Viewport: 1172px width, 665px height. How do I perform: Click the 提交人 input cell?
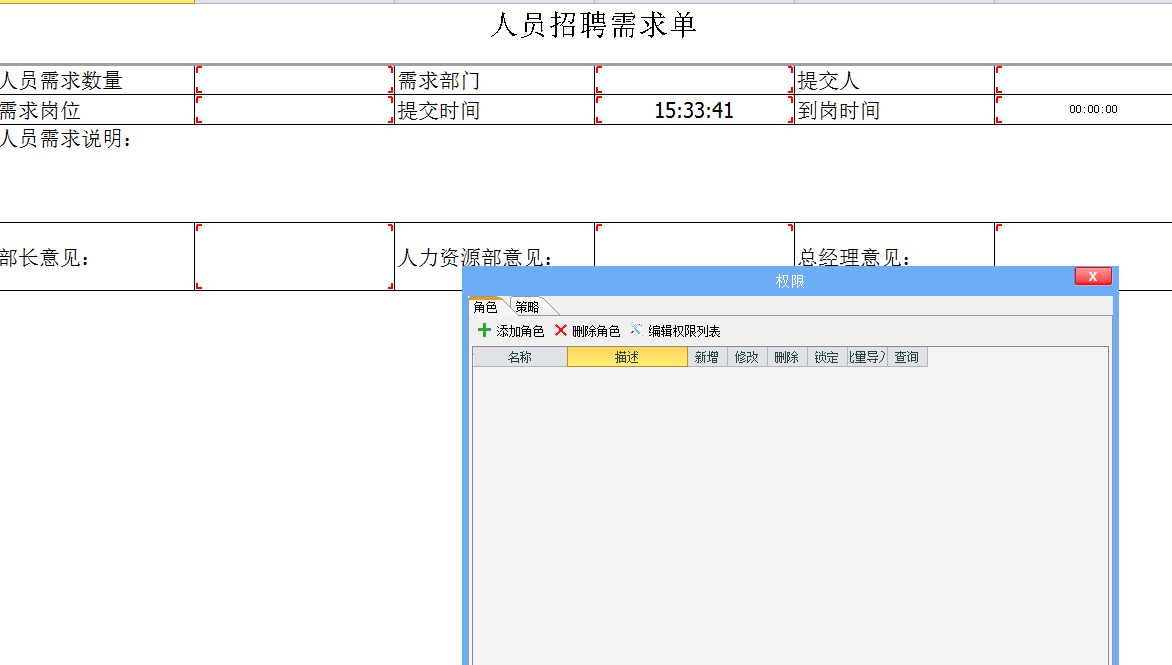(1084, 80)
